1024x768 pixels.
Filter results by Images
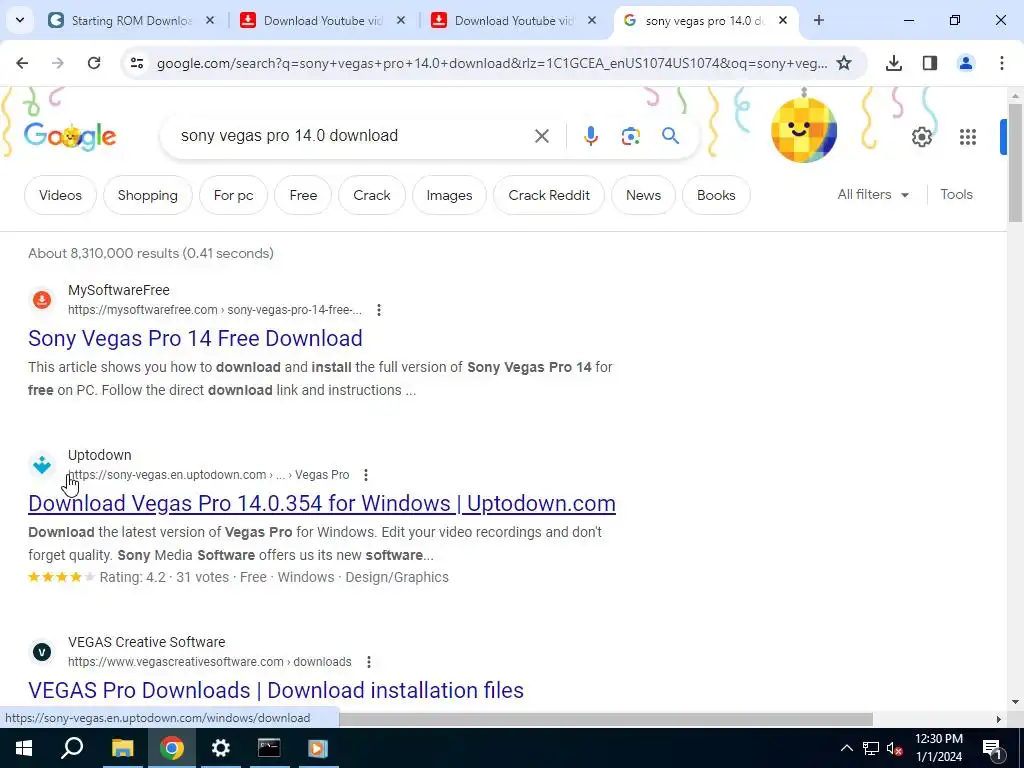(x=449, y=195)
